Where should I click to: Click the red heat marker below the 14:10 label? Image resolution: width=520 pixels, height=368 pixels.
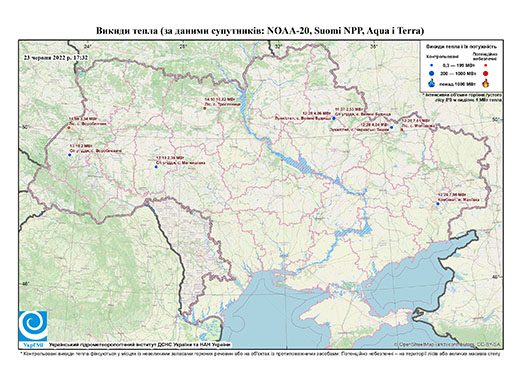pos(205,108)
